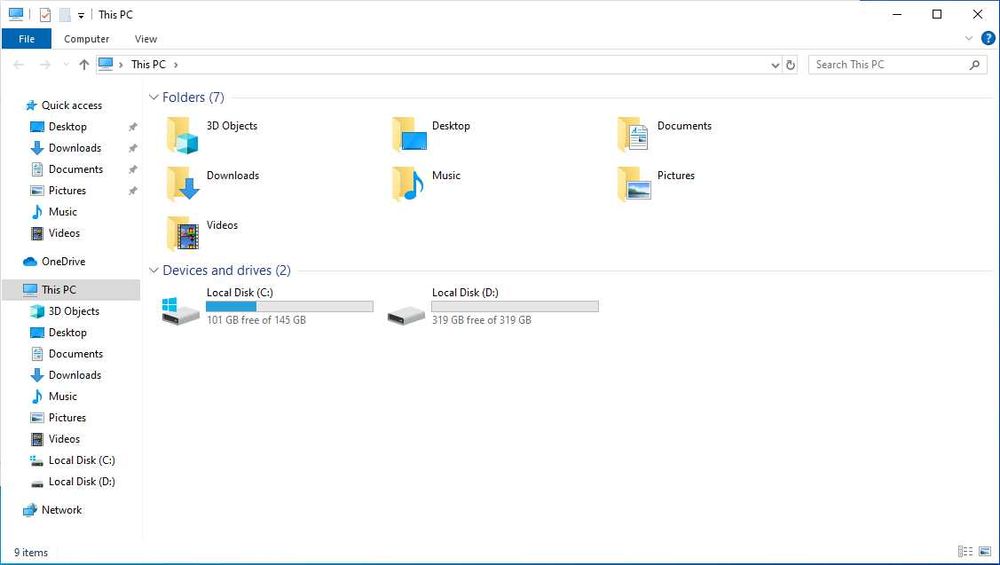The width and height of the screenshot is (1000, 565).
Task: Collapse the Devices and drives (2) group
Action: click(x=153, y=270)
